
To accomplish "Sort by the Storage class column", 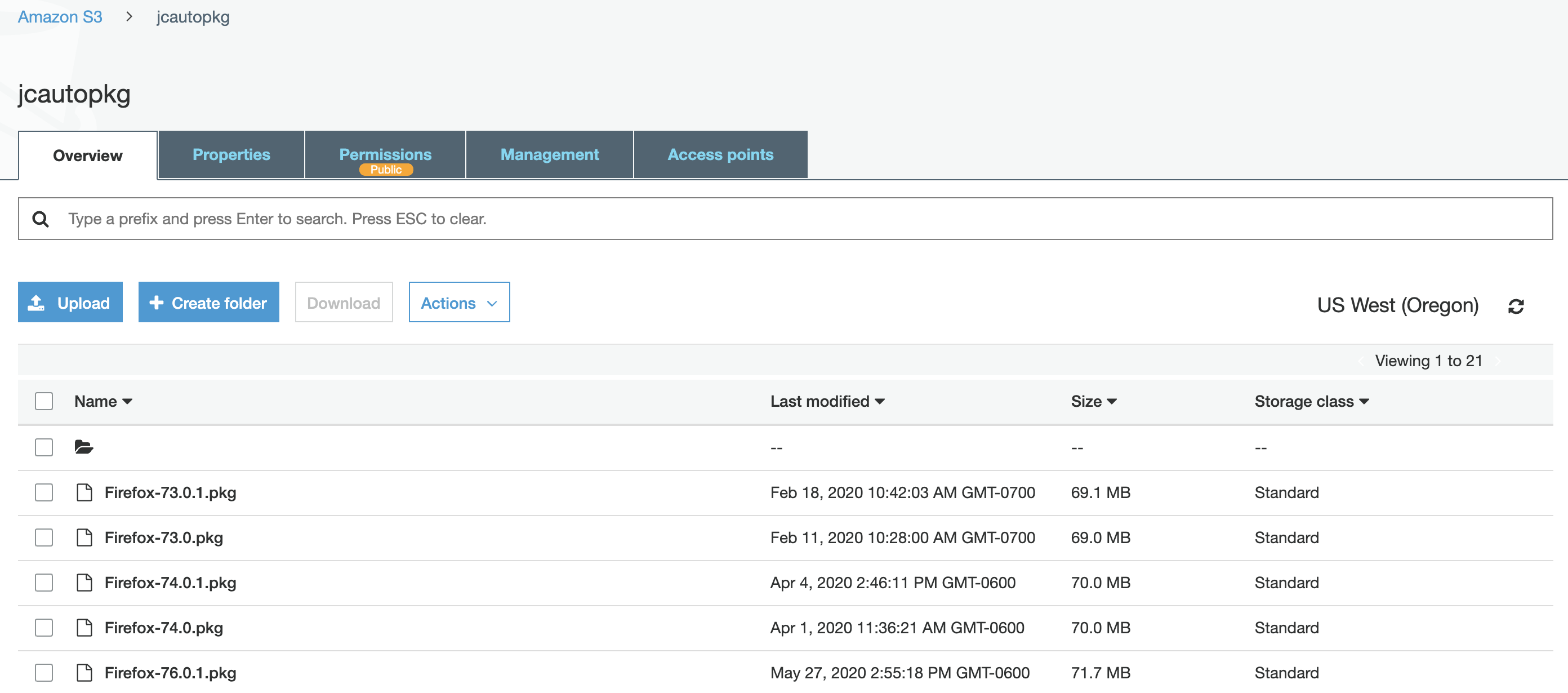I will click(x=1311, y=401).
